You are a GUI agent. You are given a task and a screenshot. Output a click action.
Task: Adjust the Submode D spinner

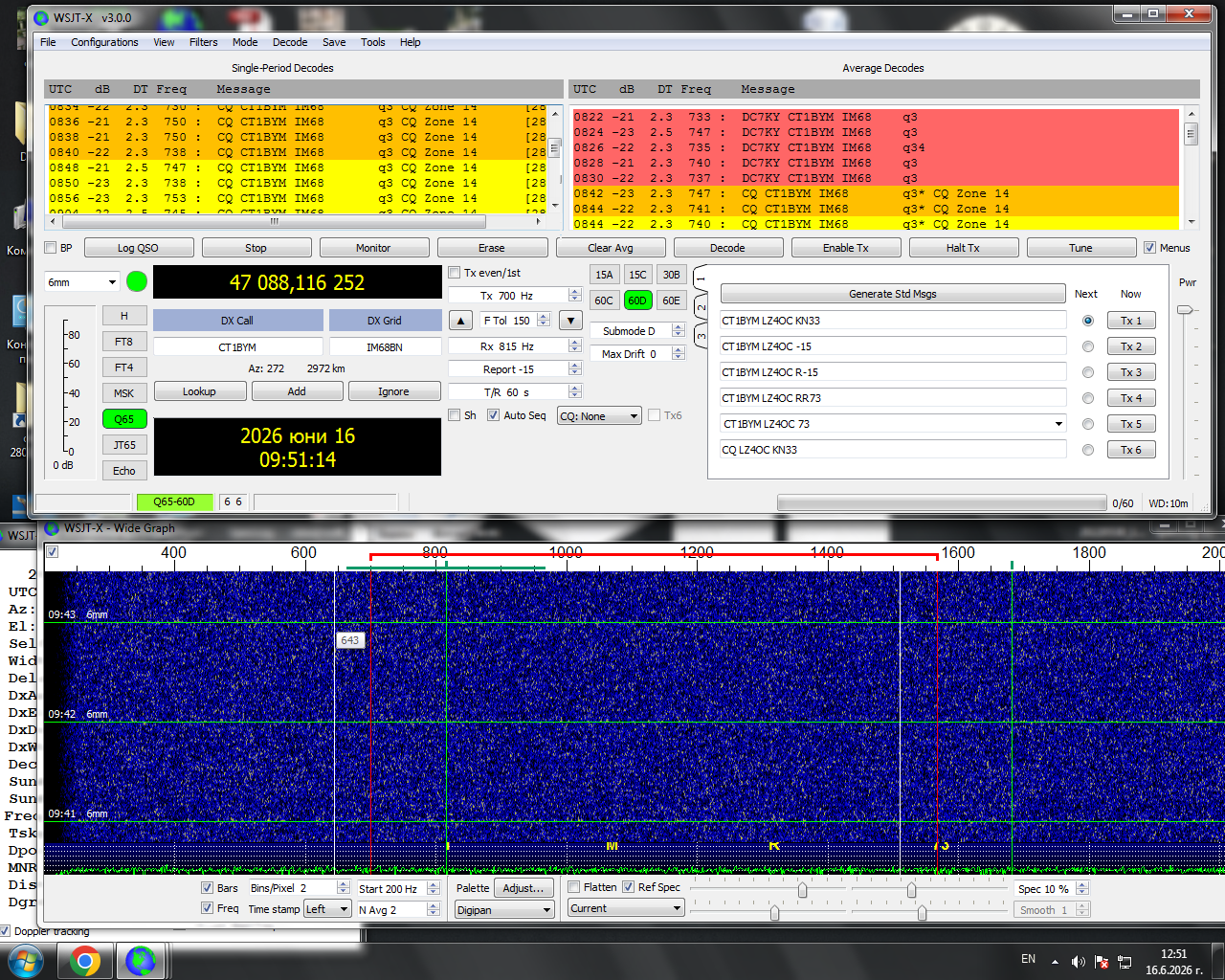coord(679,331)
